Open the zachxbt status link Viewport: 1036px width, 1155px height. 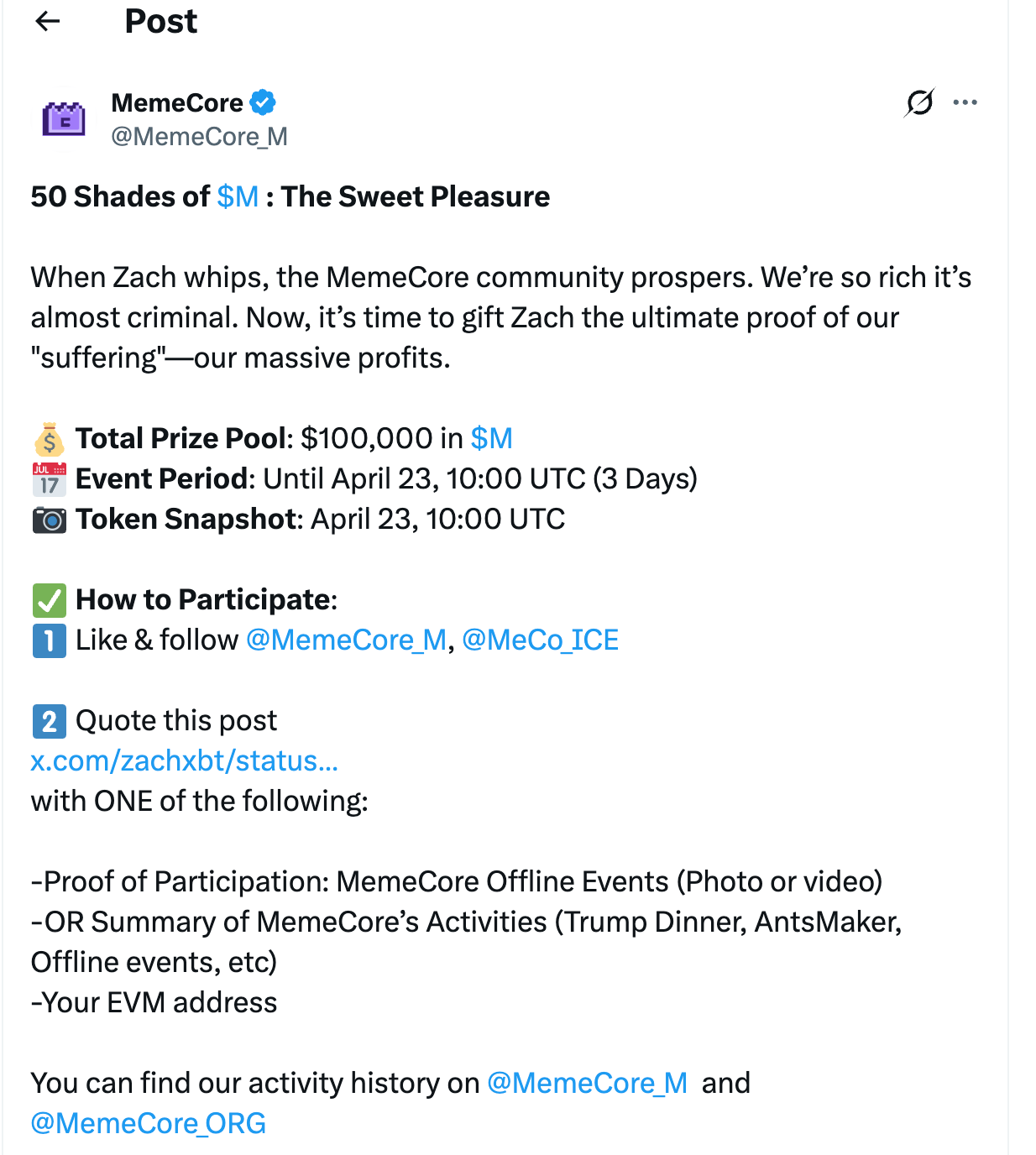(184, 760)
